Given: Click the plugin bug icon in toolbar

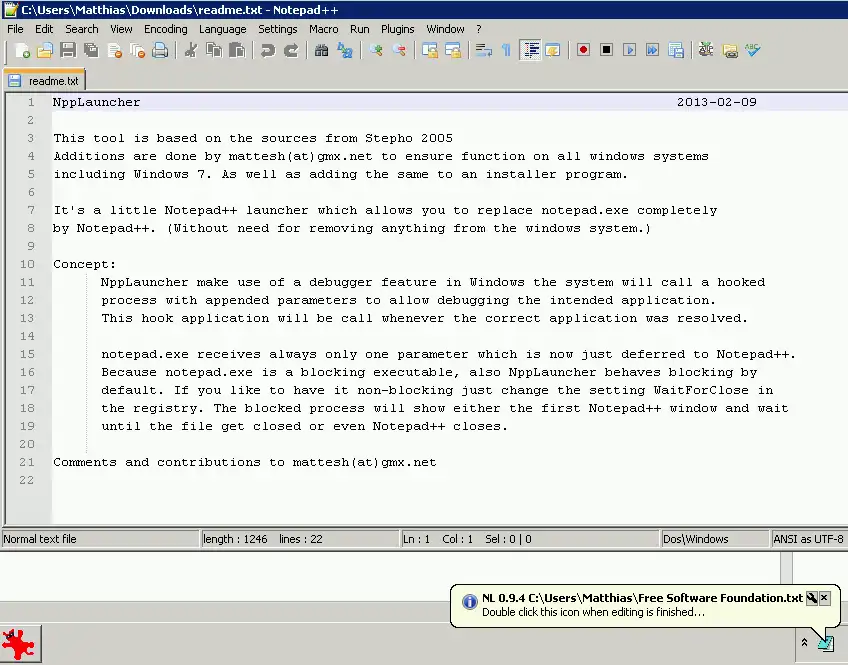Looking at the screenshot, I should coord(706,50).
